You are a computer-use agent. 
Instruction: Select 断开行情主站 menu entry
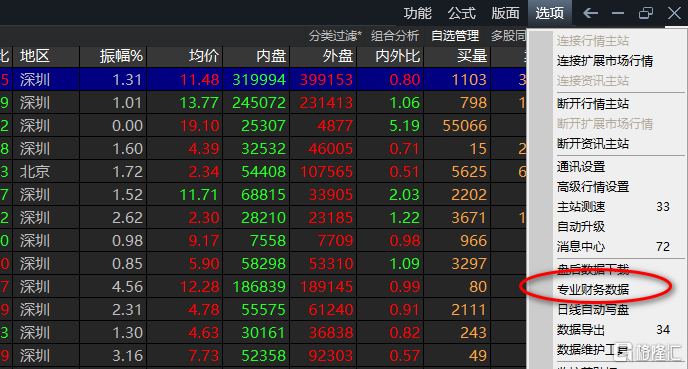(x=593, y=104)
